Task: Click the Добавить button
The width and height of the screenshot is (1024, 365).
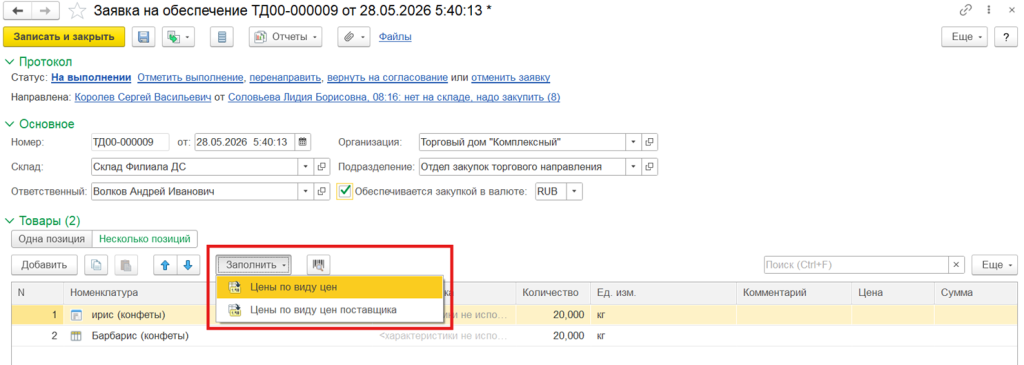Action: [x=44, y=264]
